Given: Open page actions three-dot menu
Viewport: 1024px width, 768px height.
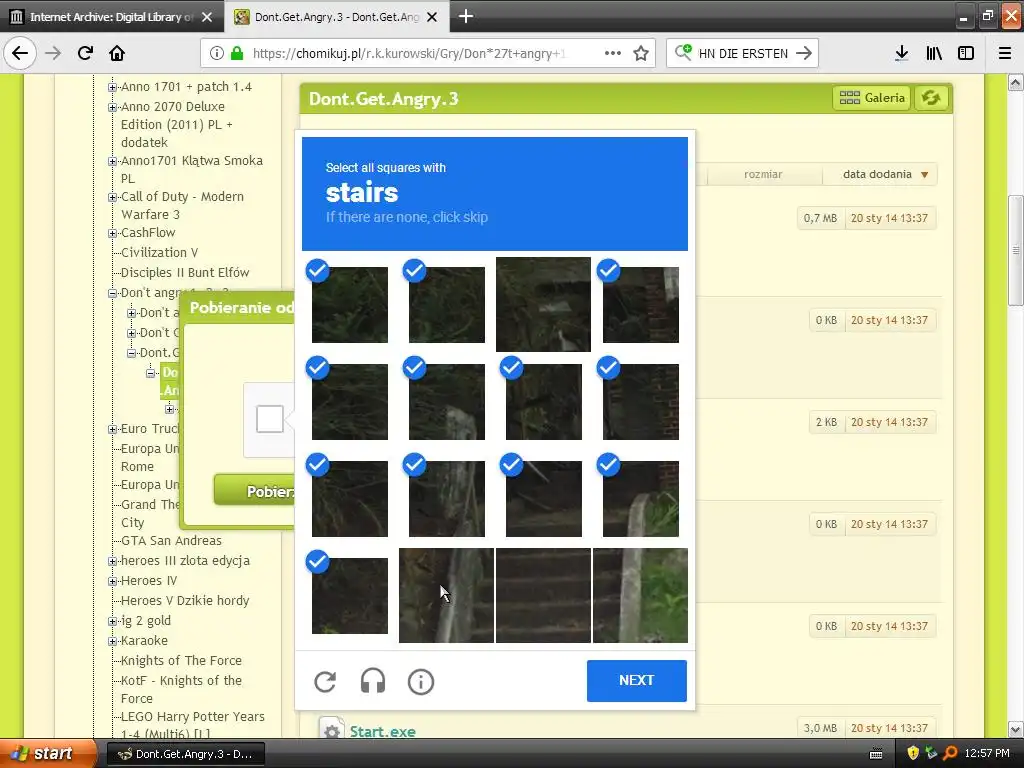Looking at the screenshot, I should (x=613, y=53).
